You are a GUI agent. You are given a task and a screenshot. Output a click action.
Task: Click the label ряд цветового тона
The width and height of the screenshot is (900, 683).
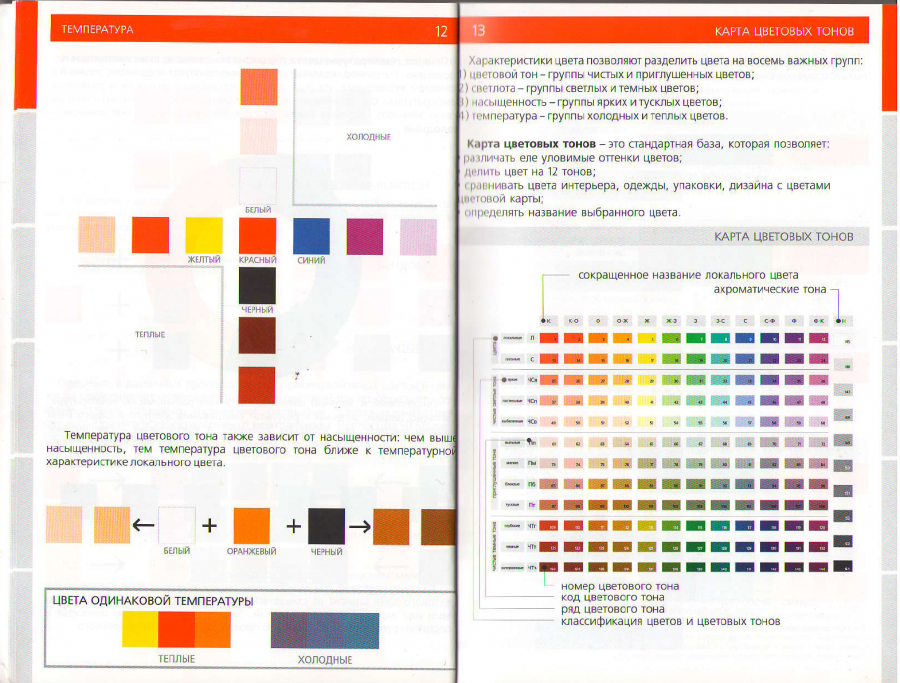[x=612, y=609]
